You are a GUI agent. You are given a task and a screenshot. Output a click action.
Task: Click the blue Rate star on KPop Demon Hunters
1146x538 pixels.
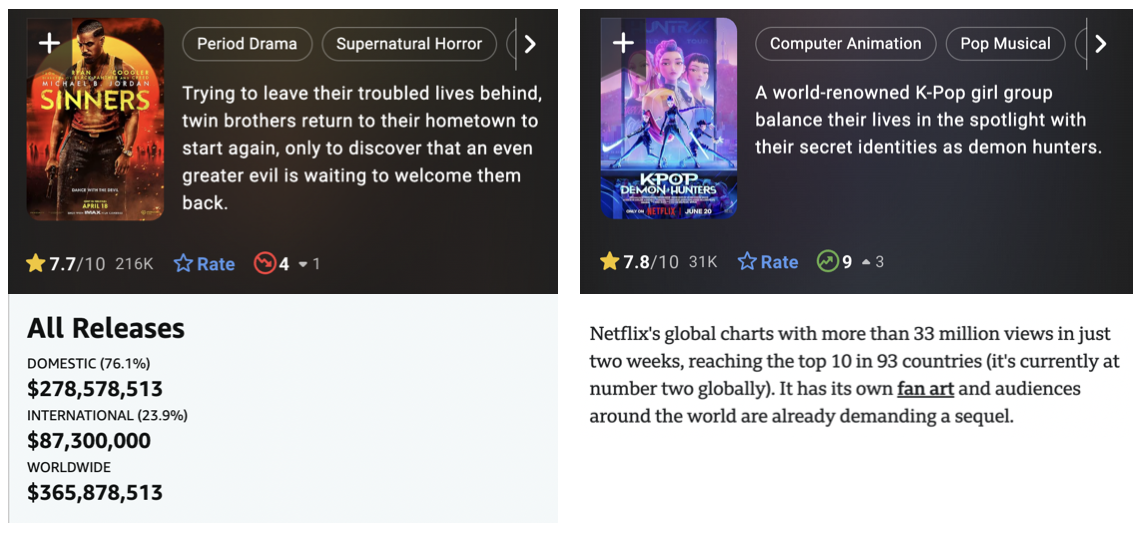[747, 261]
